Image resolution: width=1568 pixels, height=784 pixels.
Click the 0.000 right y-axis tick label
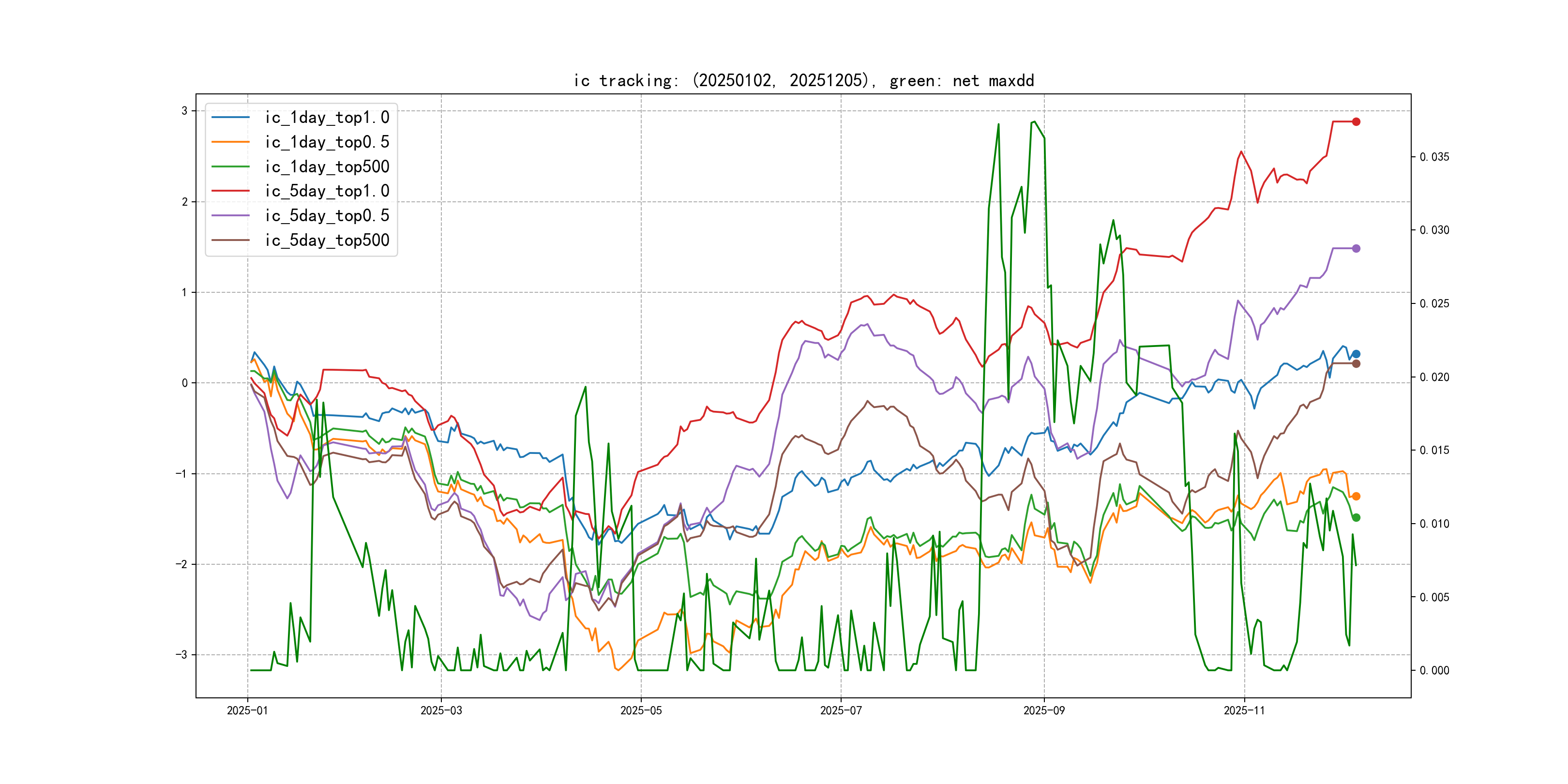(x=1434, y=671)
